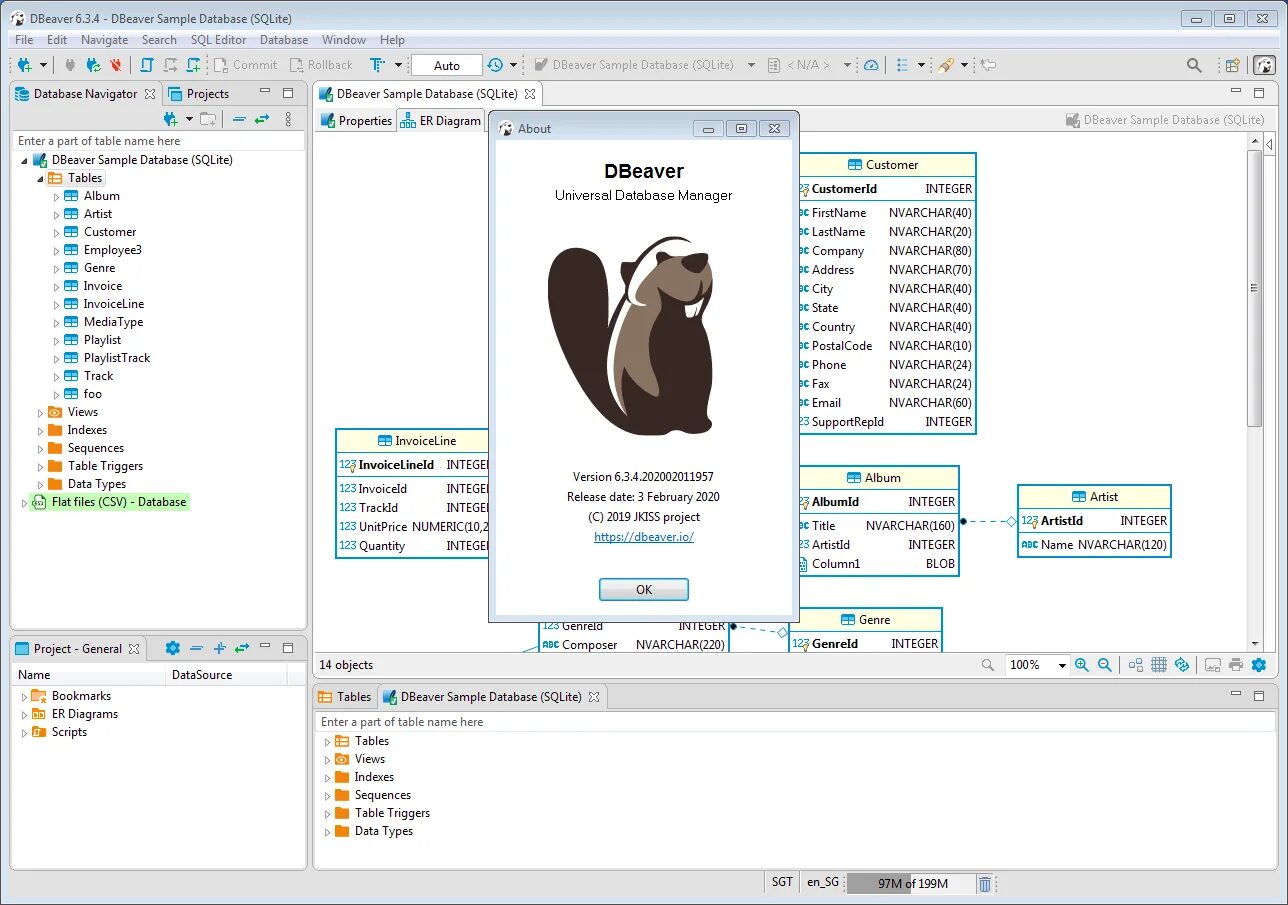Open the https://dbeaver.io/ link
The width and height of the screenshot is (1288, 905).
coord(644,536)
